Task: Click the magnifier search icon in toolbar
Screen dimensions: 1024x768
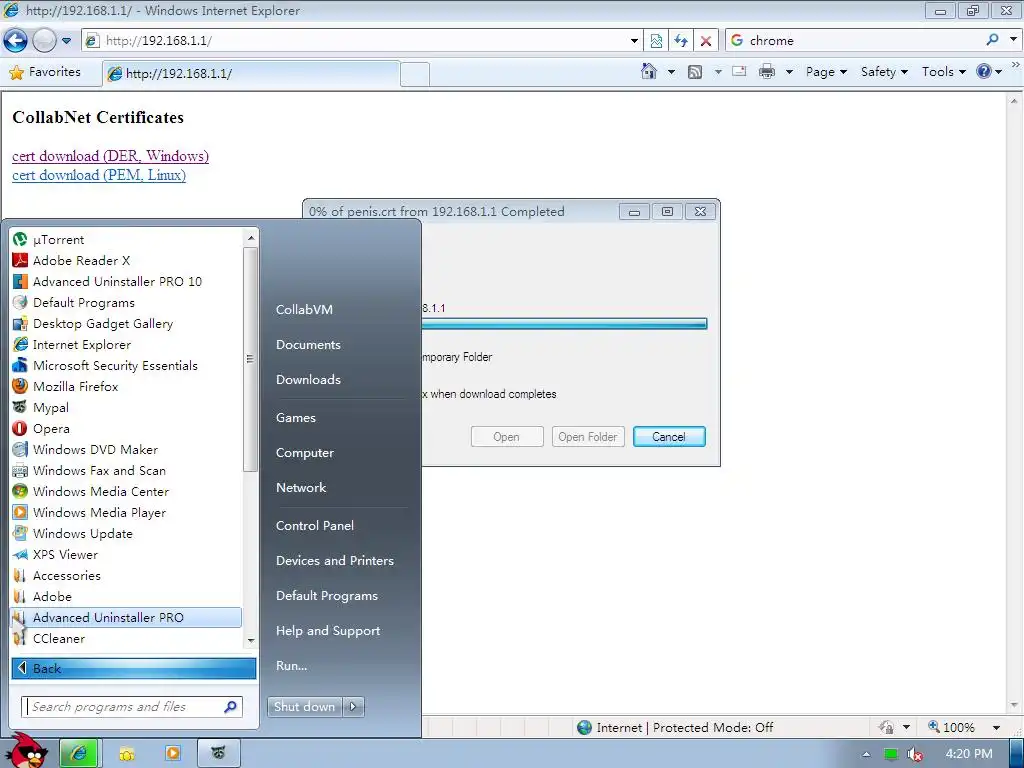Action: [993, 40]
